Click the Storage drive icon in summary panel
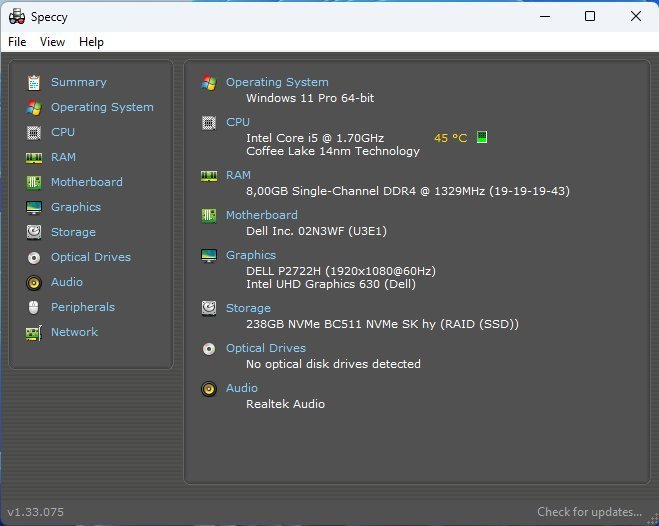Screen dimensions: 659x526 [209, 308]
